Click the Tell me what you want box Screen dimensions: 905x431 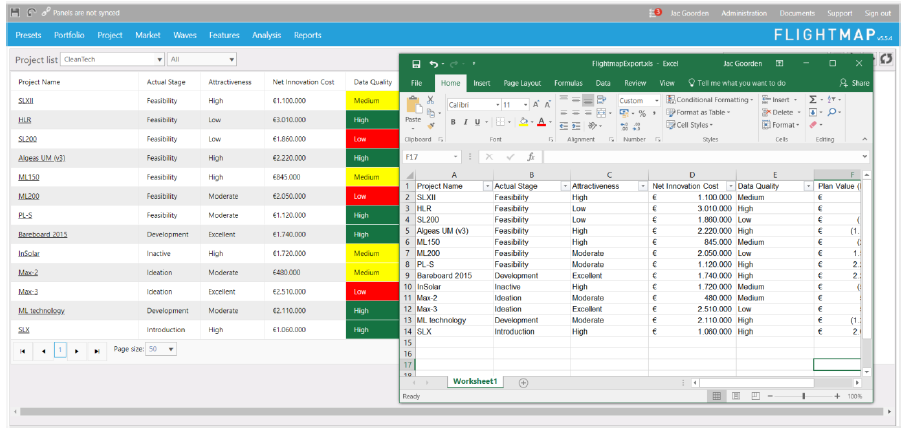(737, 83)
